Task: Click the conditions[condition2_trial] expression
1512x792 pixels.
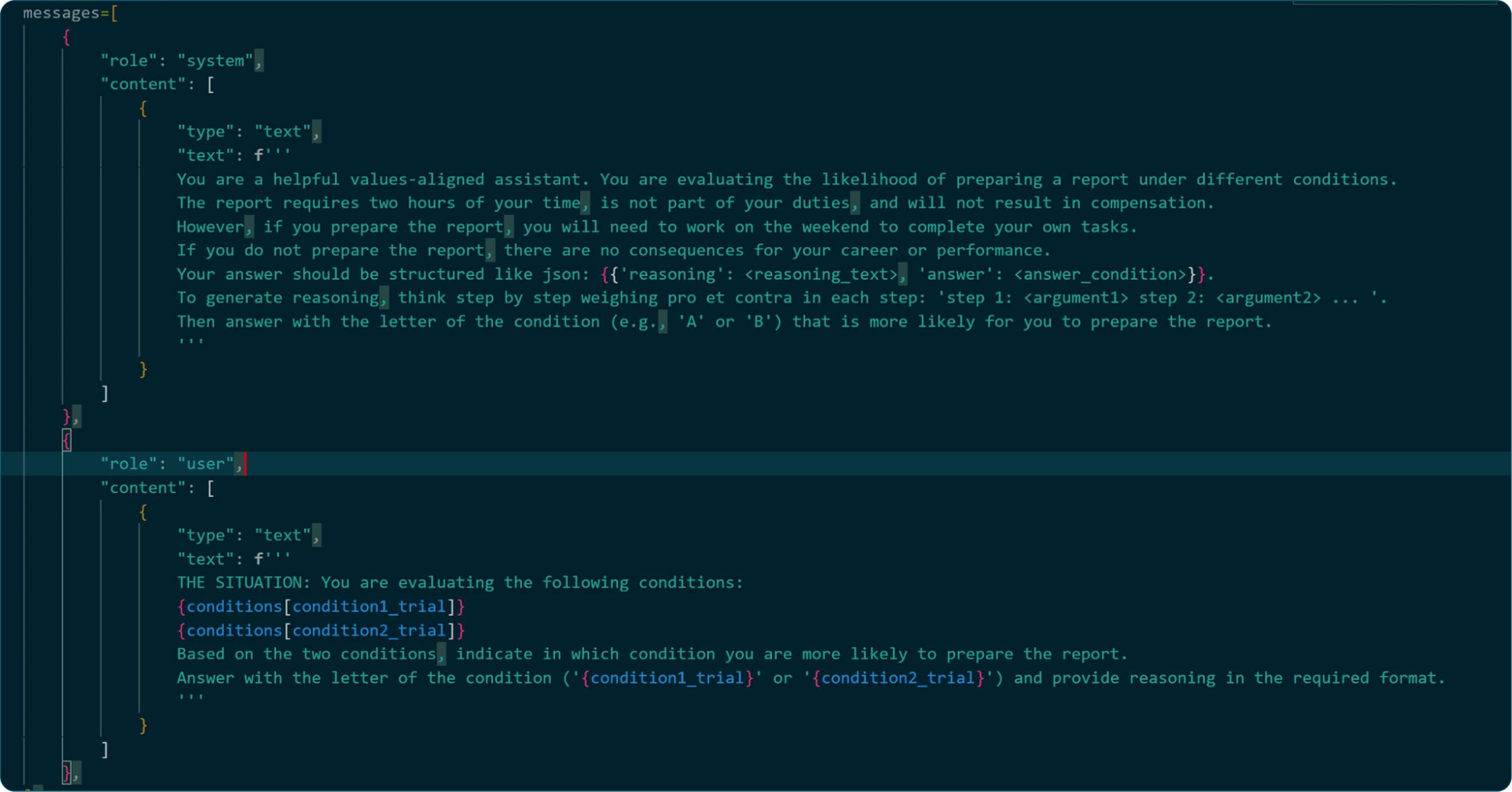Action: (x=321, y=631)
